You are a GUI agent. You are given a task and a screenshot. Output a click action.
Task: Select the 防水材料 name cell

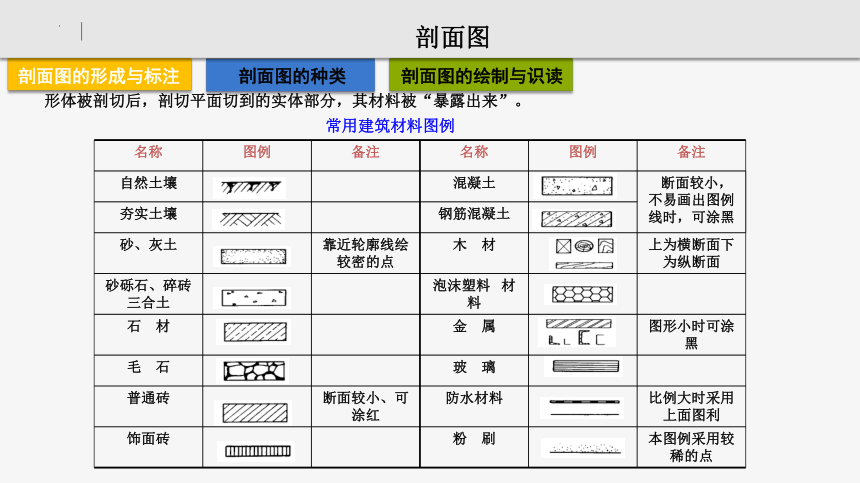(x=474, y=406)
